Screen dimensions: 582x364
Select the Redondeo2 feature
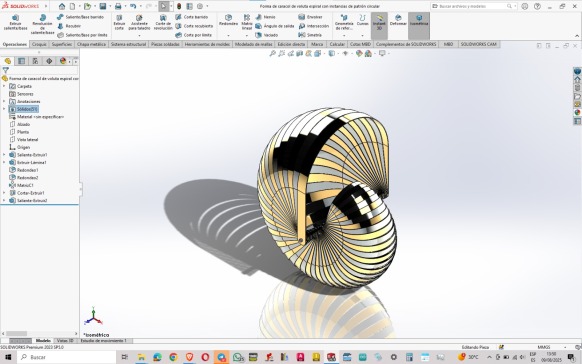click(x=24, y=178)
